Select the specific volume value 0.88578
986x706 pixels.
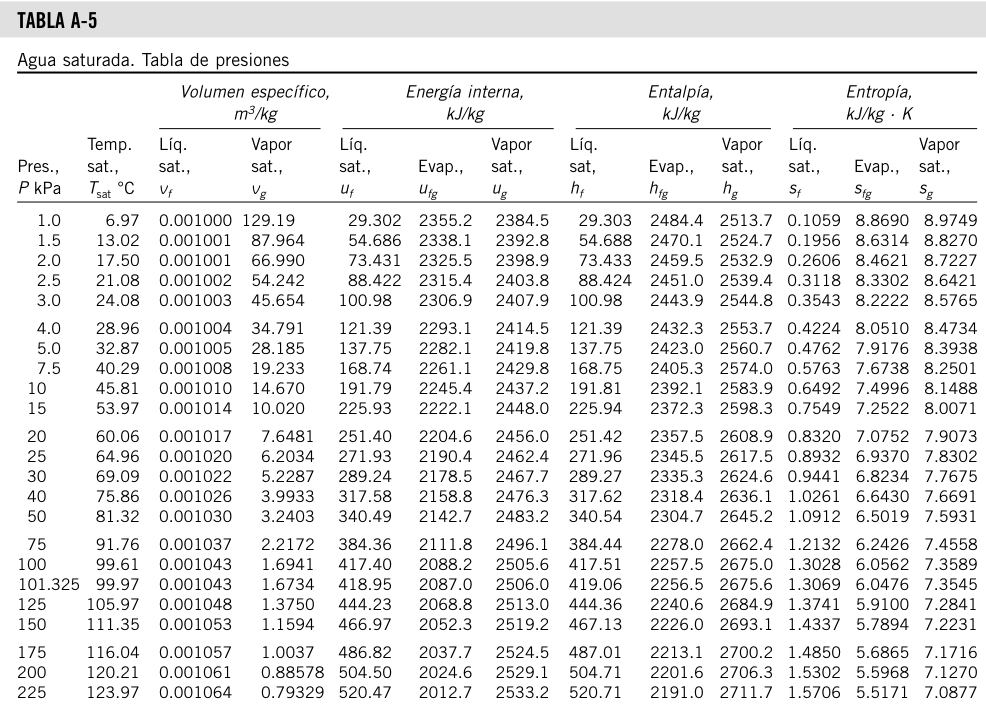292,672
